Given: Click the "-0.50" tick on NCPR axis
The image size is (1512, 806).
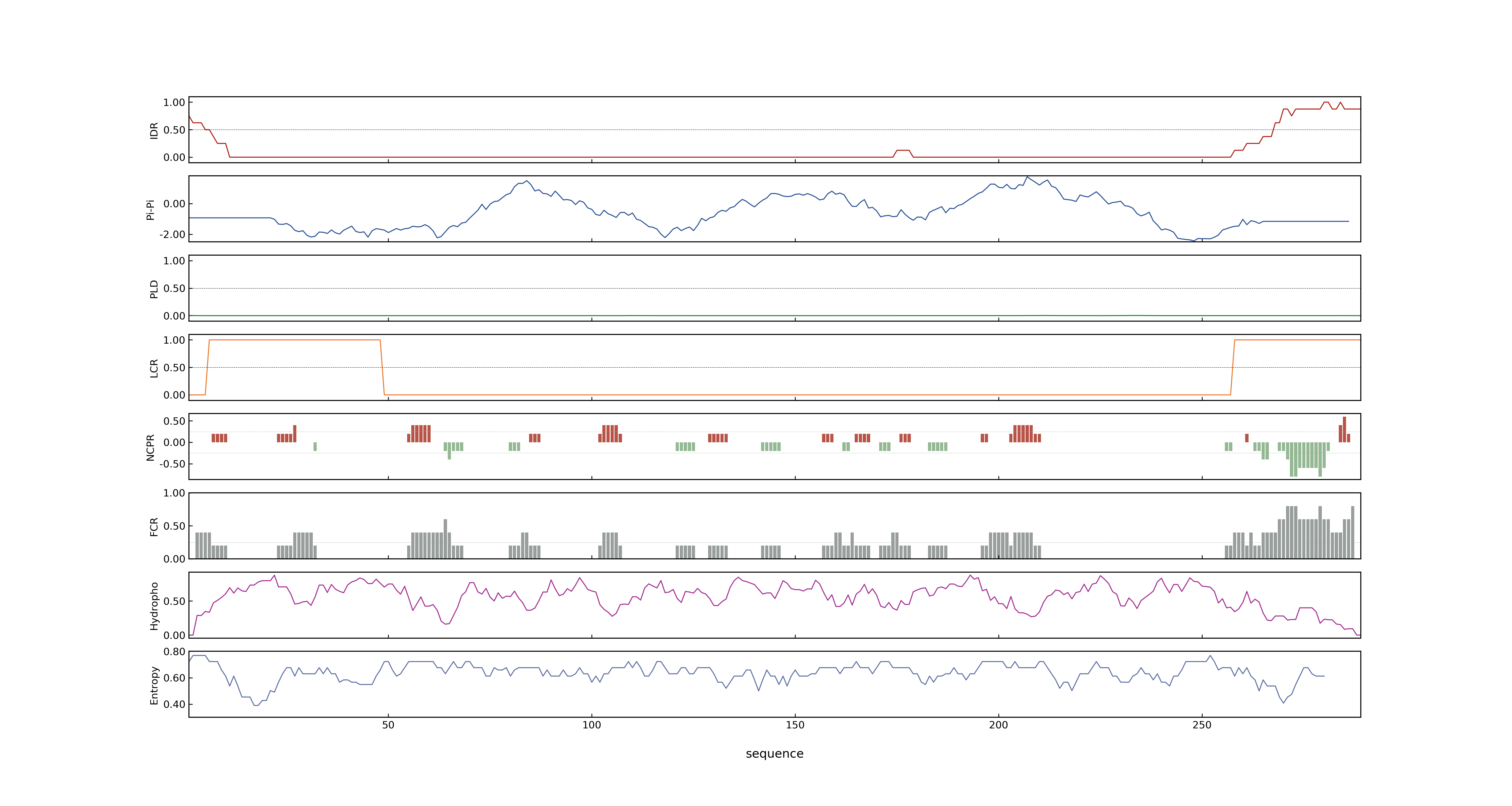Looking at the screenshot, I should pyautogui.click(x=172, y=464).
